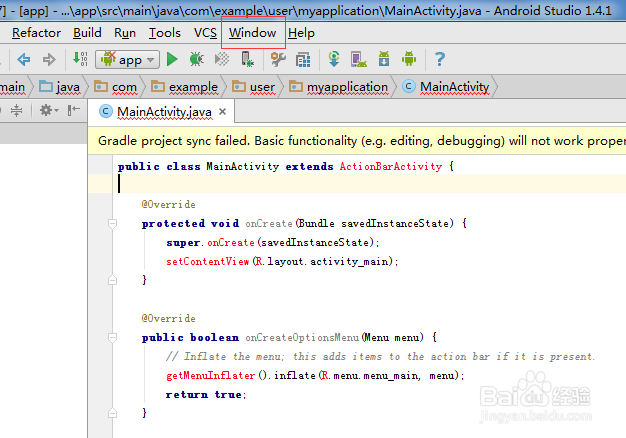The width and height of the screenshot is (626, 438).
Task: Click the setContentView call
Action: [208, 262]
